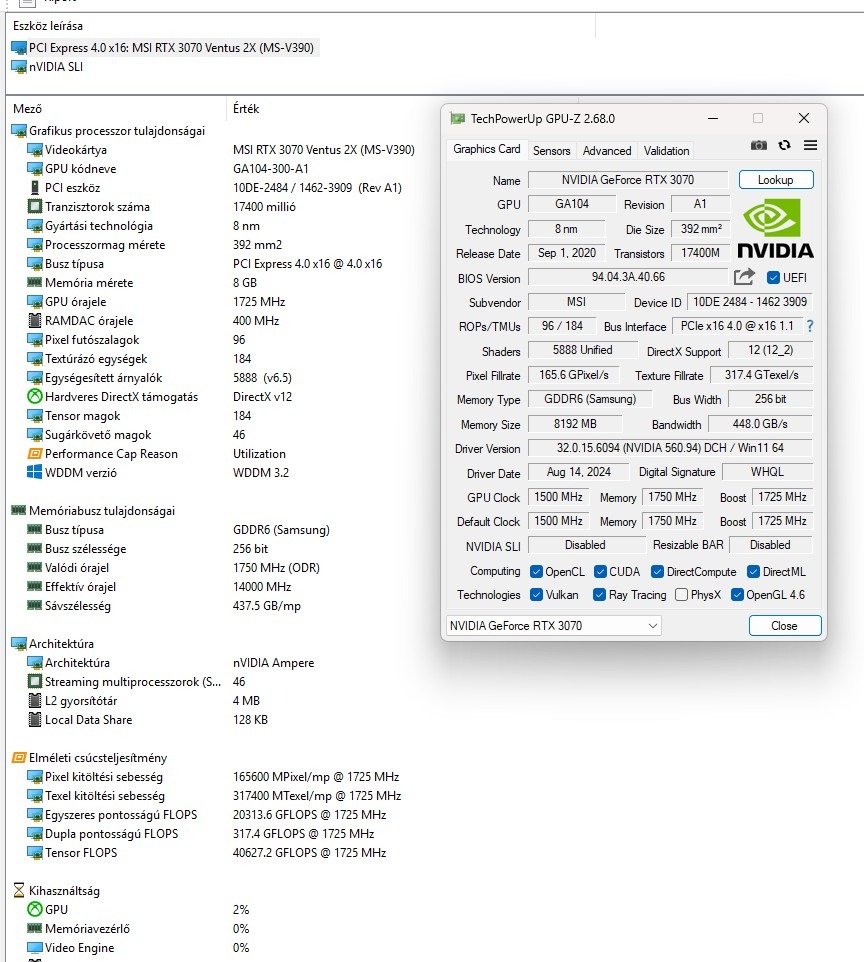Click the Streaming multiprocesszorok row icon
The width and height of the screenshot is (864, 962).
pyautogui.click(x=35, y=682)
